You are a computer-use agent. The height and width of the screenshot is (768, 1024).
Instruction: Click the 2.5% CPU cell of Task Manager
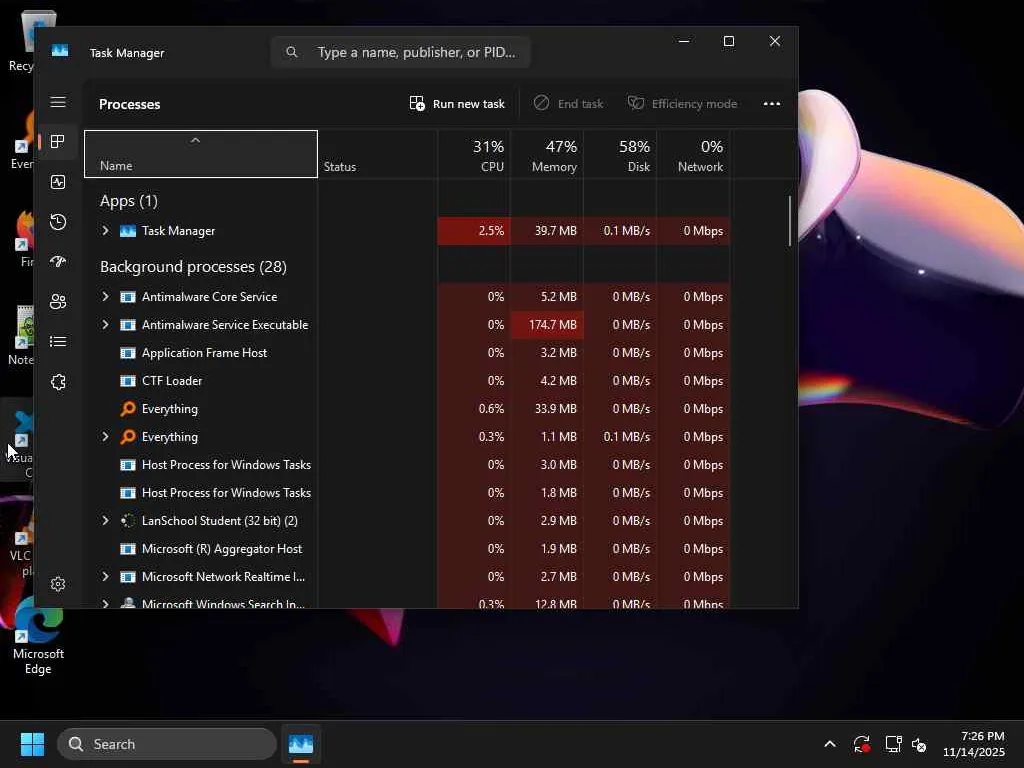[474, 231]
